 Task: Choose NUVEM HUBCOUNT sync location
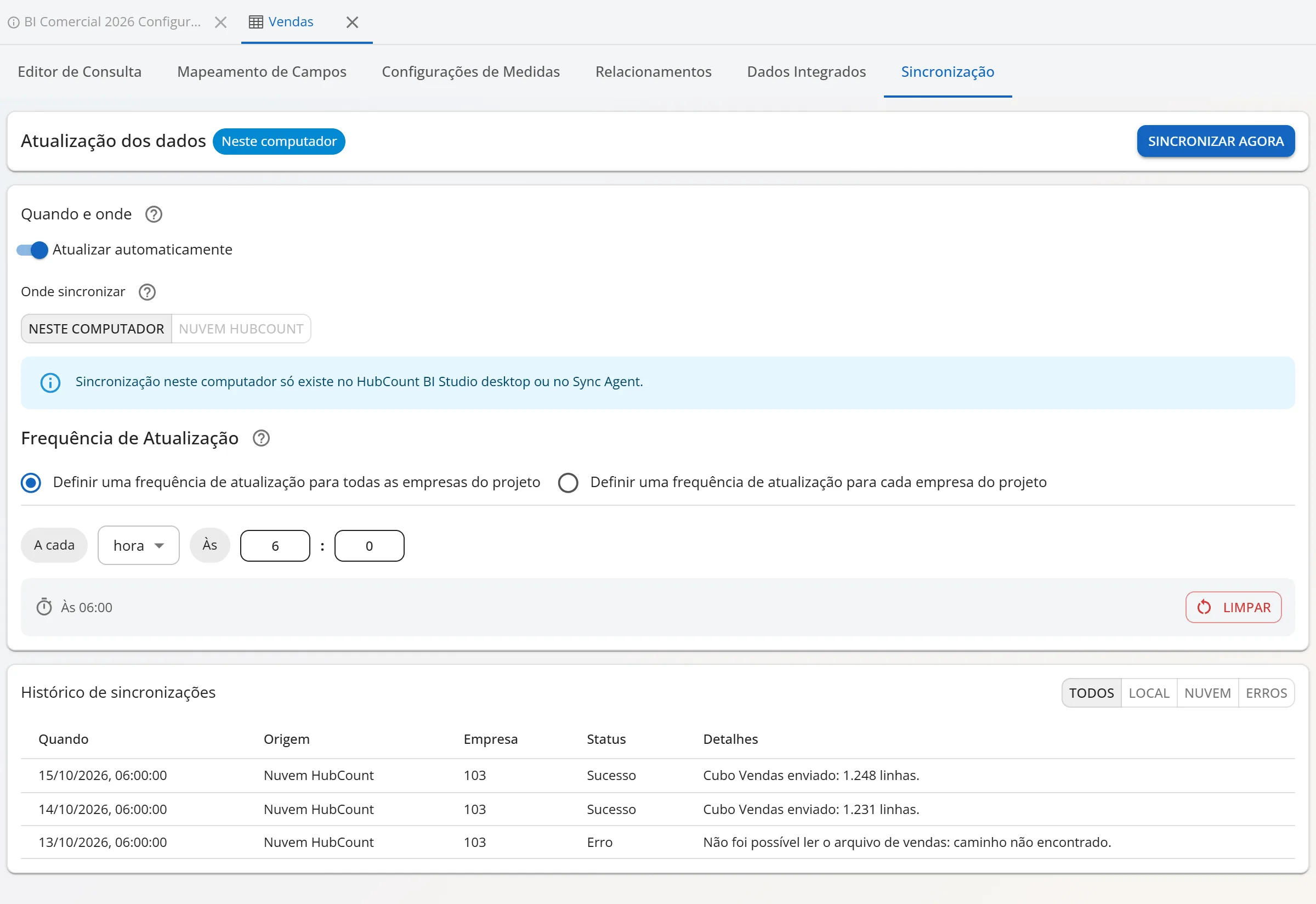pos(241,329)
